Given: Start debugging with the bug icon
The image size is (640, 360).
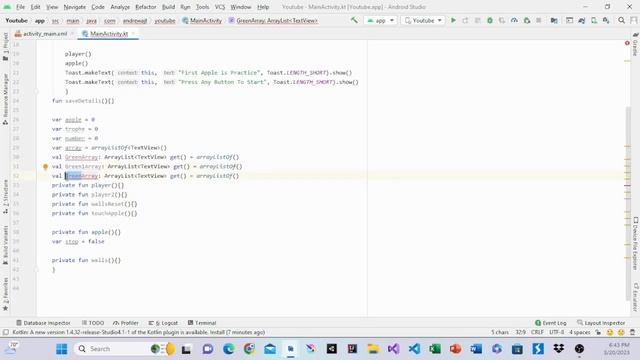Looking at the screenshot, I should coord(490,20).
